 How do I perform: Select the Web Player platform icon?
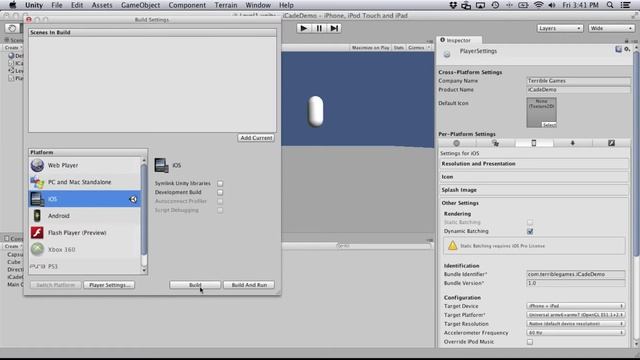coord(37,165)
